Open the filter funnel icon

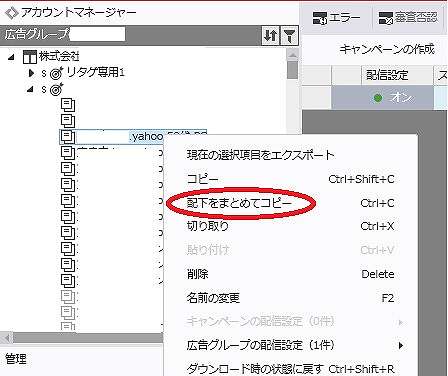coord(290,35)
